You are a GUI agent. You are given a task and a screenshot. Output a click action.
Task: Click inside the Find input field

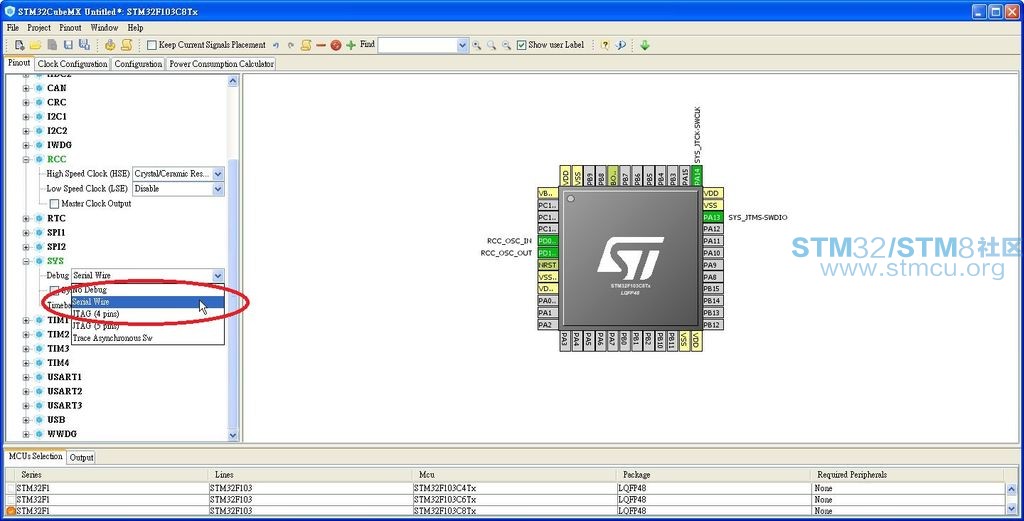coord(418,45)
